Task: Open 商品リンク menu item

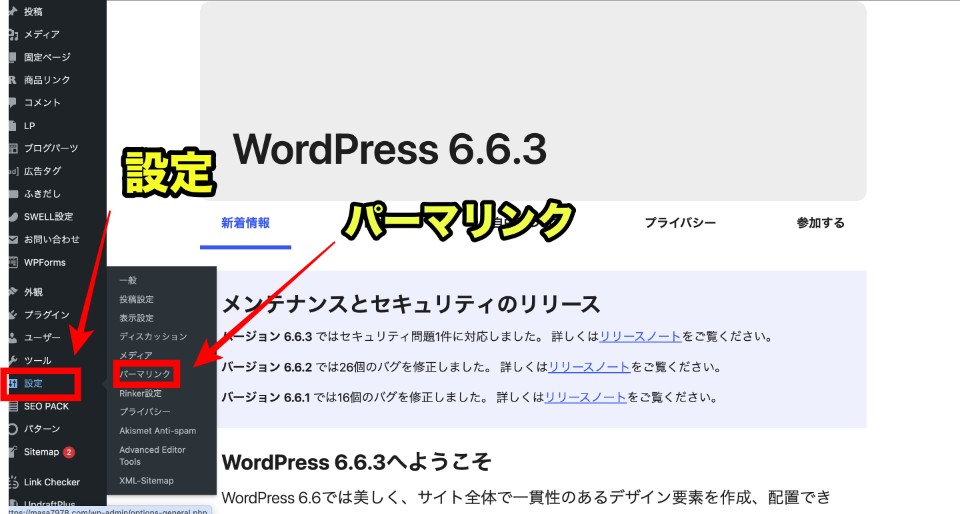Action: (x=47, y=80)
